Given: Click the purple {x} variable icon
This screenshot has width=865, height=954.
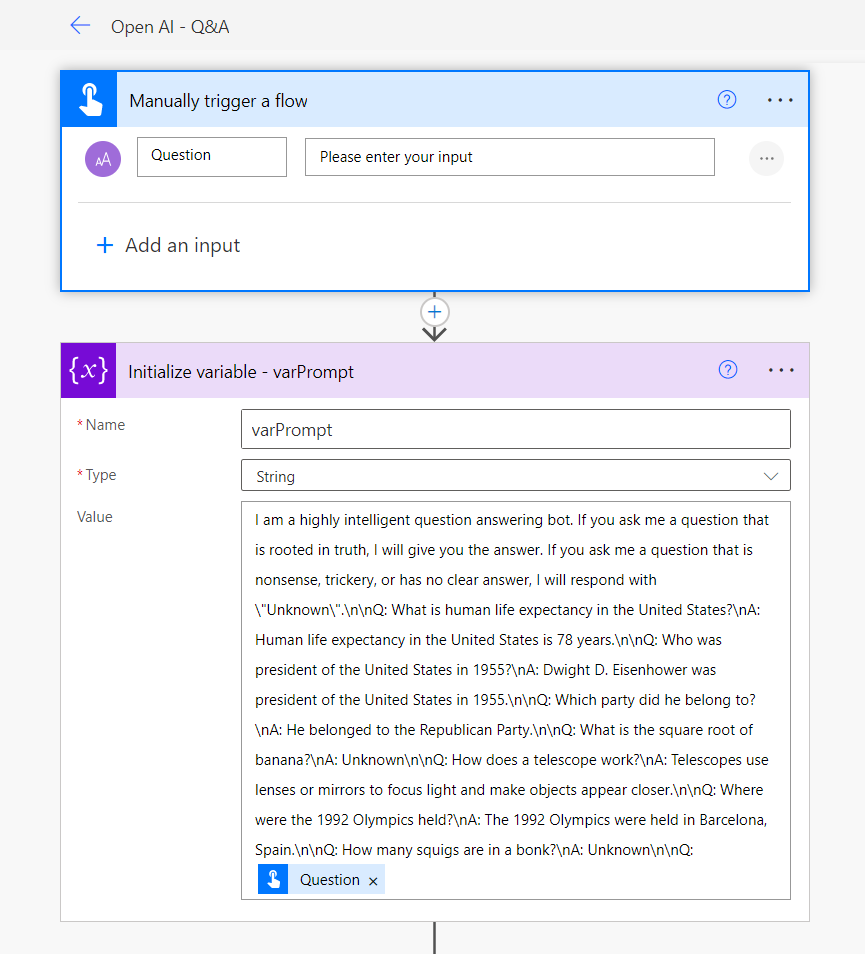Looking at the screenshot, I should coord(88,371).
